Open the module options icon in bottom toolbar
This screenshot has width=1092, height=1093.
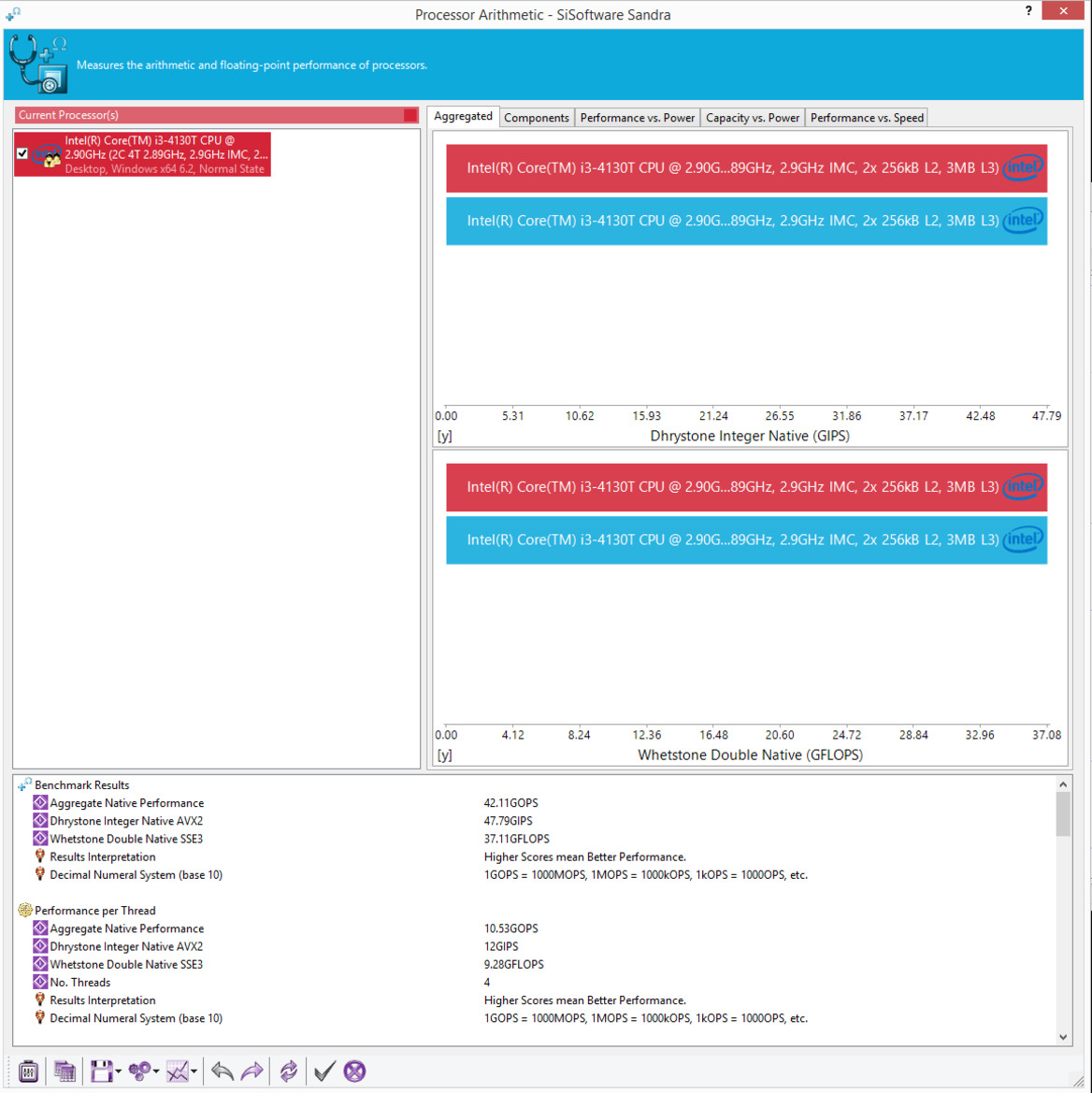pyautogui.click(x=28, y=1071)
